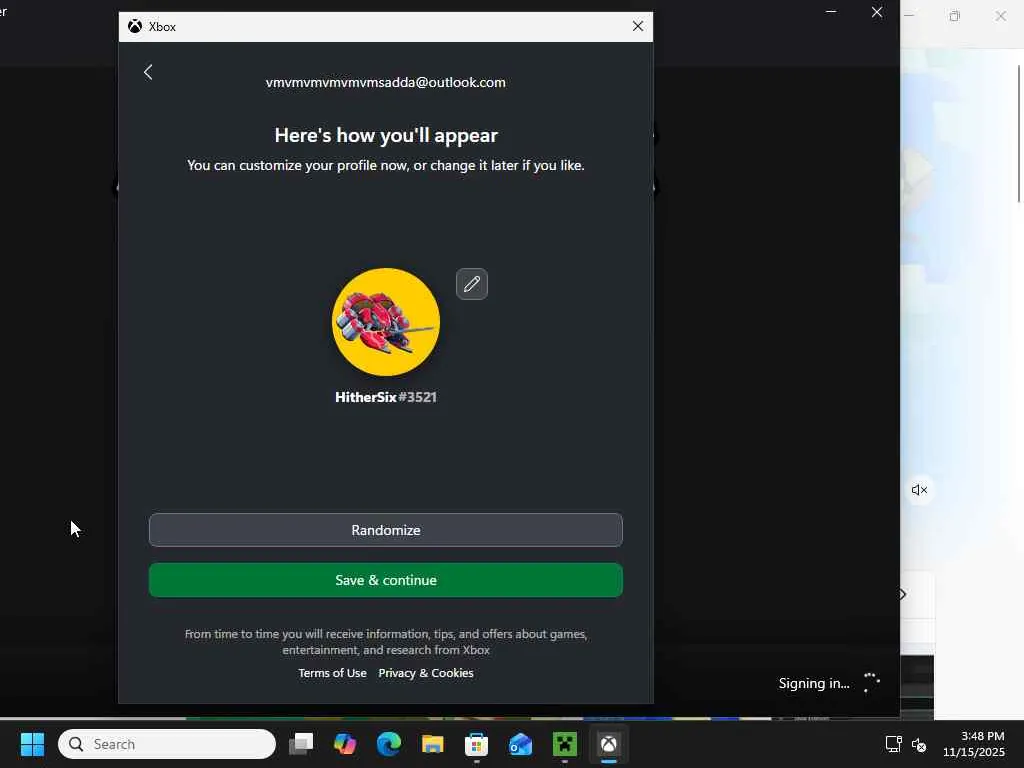Restore the rightmost background window
The height and width of the screenshot is (768, 1024).
955,16
